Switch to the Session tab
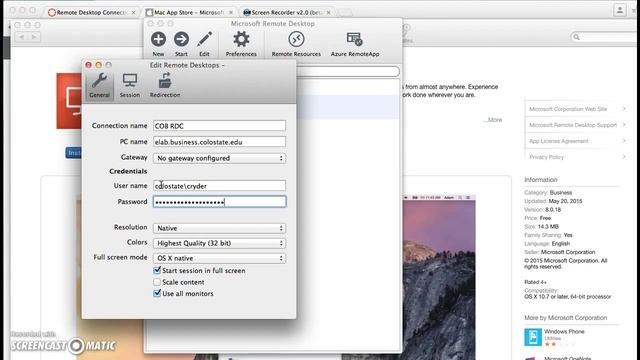Image resolution: width=640 pixels, height=360 pixels. tap(130, 85)
